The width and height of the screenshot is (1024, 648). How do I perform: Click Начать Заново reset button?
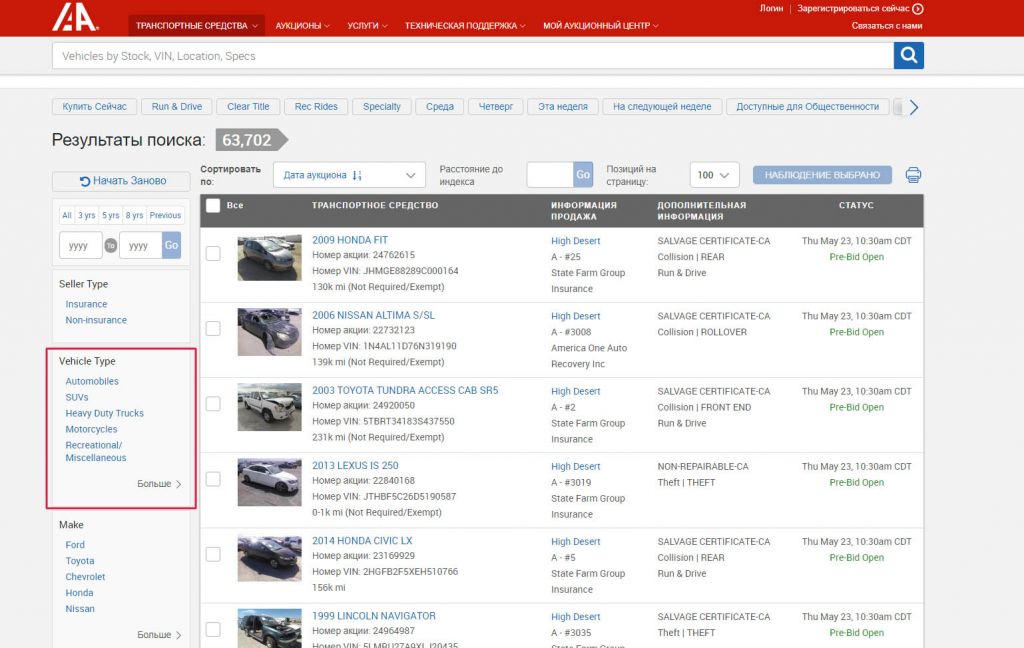pyautogui.click(x=121, y=181)
